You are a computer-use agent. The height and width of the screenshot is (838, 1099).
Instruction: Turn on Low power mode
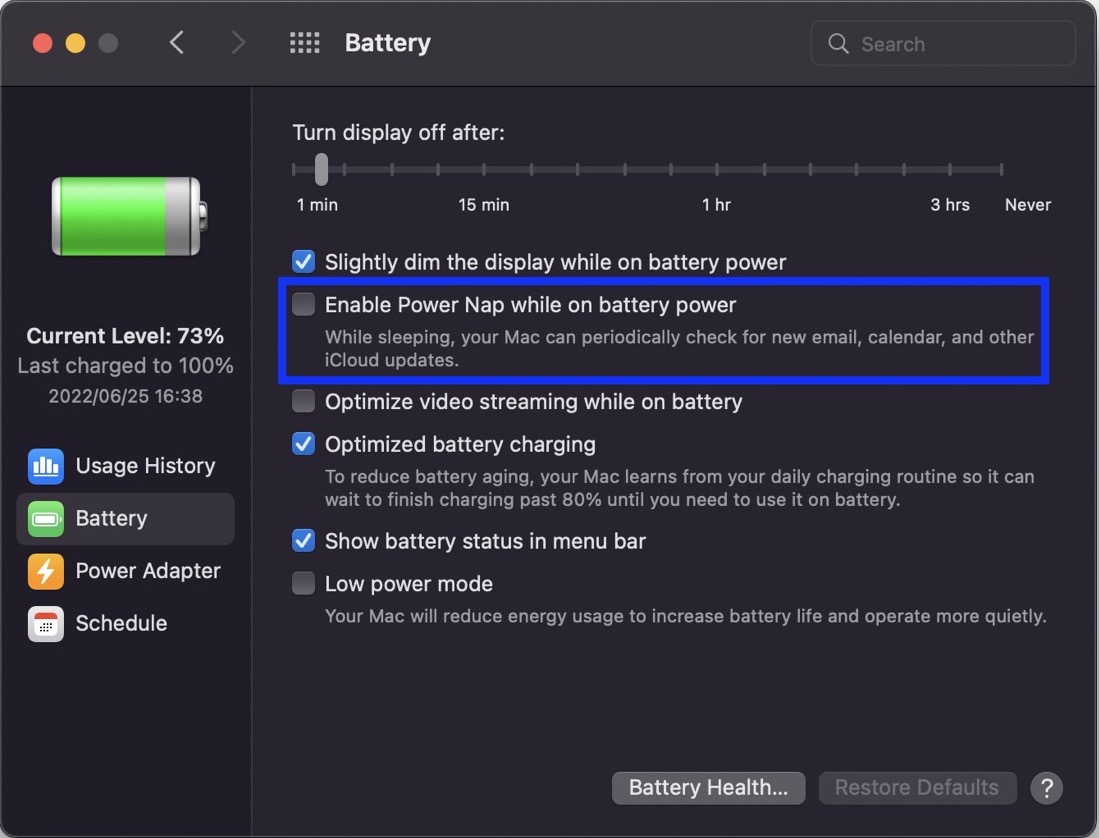point(303,583)
